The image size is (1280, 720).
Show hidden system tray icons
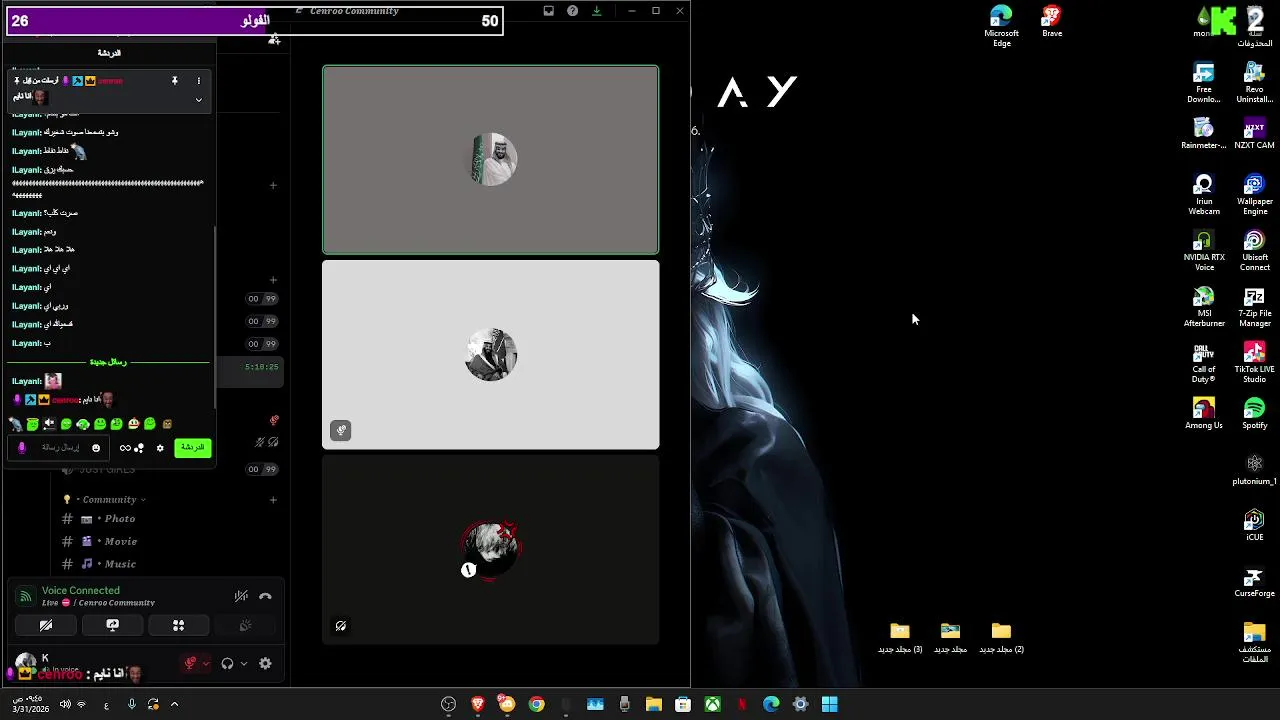tap(174, 704)
